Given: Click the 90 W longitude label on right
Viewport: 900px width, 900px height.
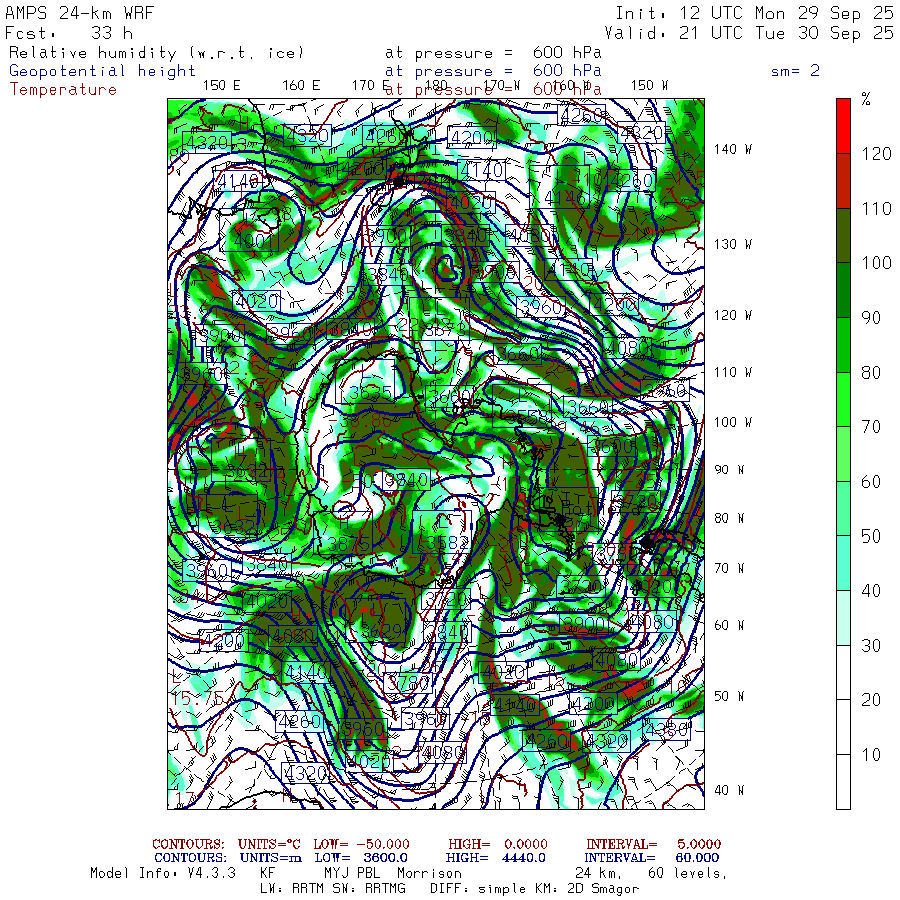Looking at the screenshot, I should 733,470.
